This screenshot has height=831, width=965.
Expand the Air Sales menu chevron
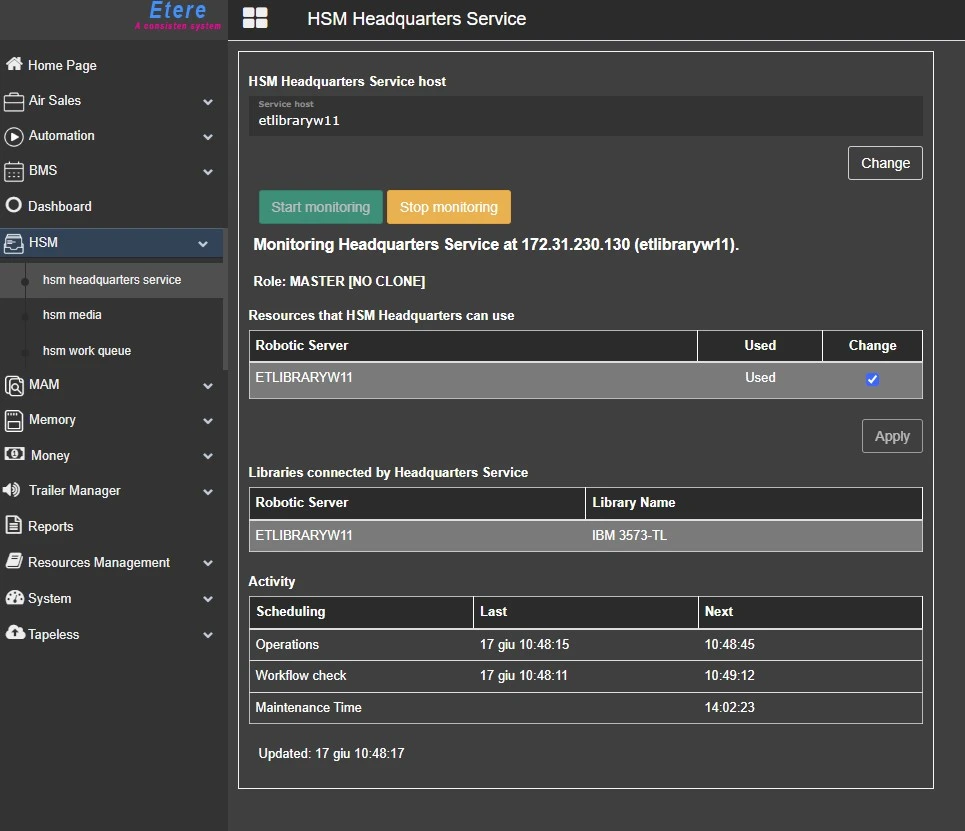(208, 102)
